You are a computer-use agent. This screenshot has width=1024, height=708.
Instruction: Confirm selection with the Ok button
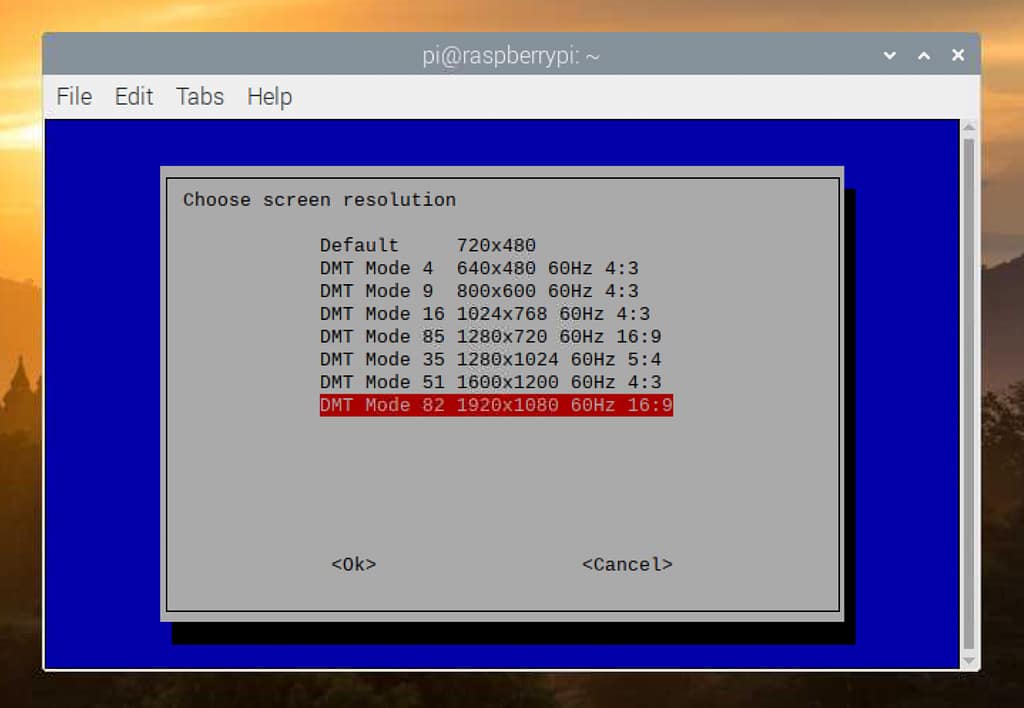[x=354, y=564]
